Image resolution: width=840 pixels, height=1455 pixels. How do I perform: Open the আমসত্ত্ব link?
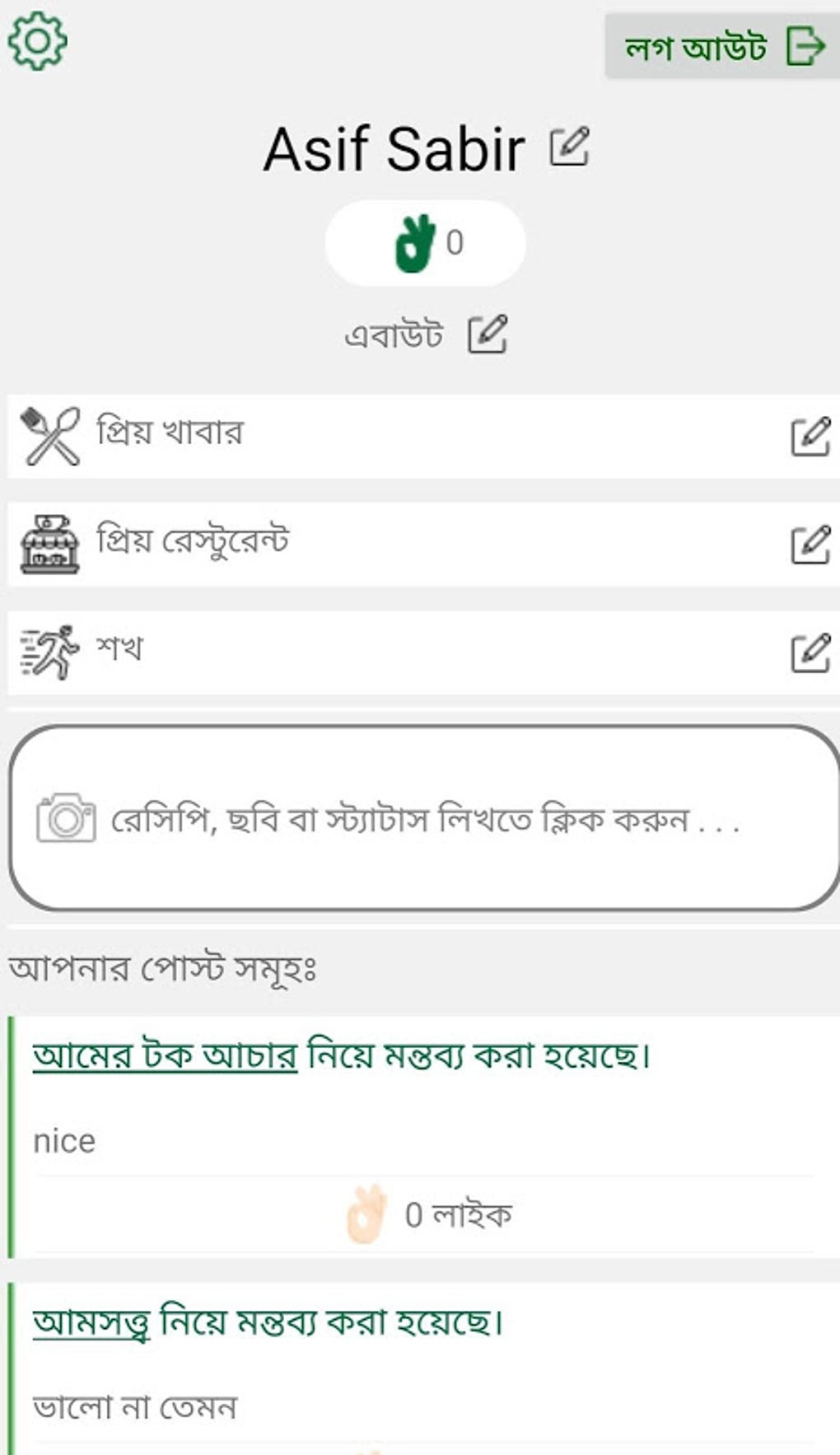[91, 1322]
